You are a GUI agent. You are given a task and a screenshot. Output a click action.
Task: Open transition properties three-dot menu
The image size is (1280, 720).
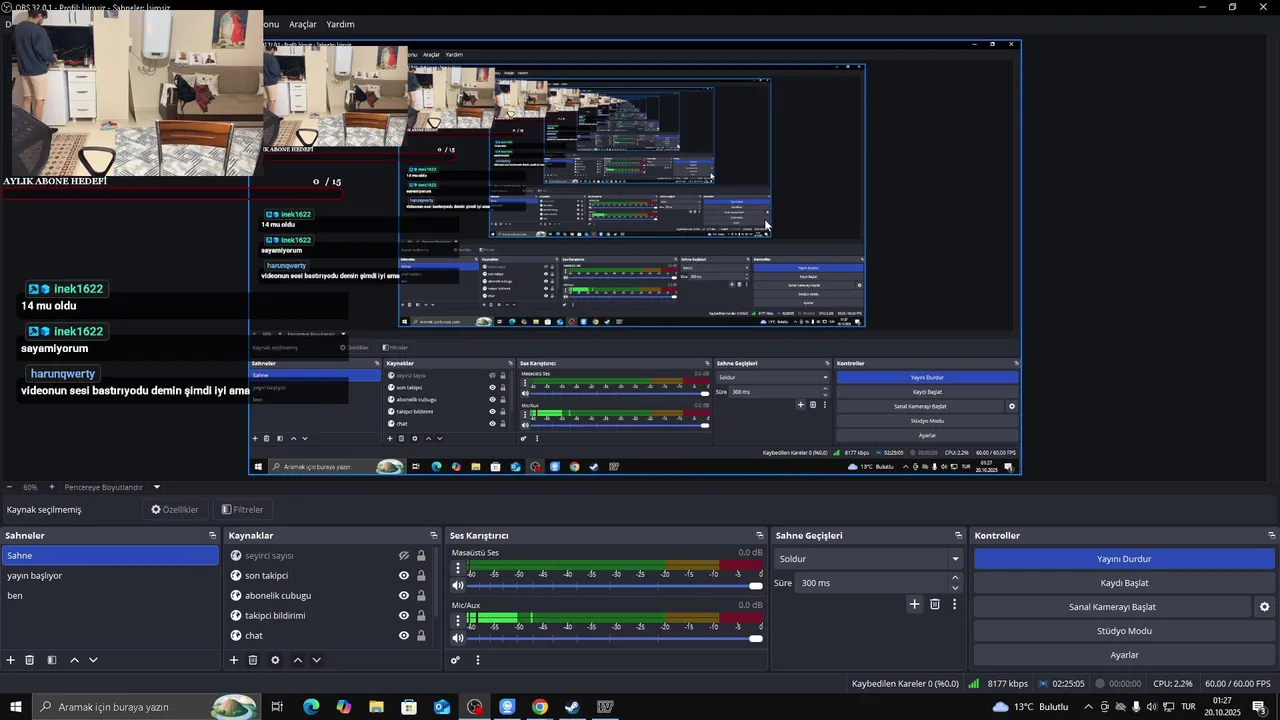[954, 604]
